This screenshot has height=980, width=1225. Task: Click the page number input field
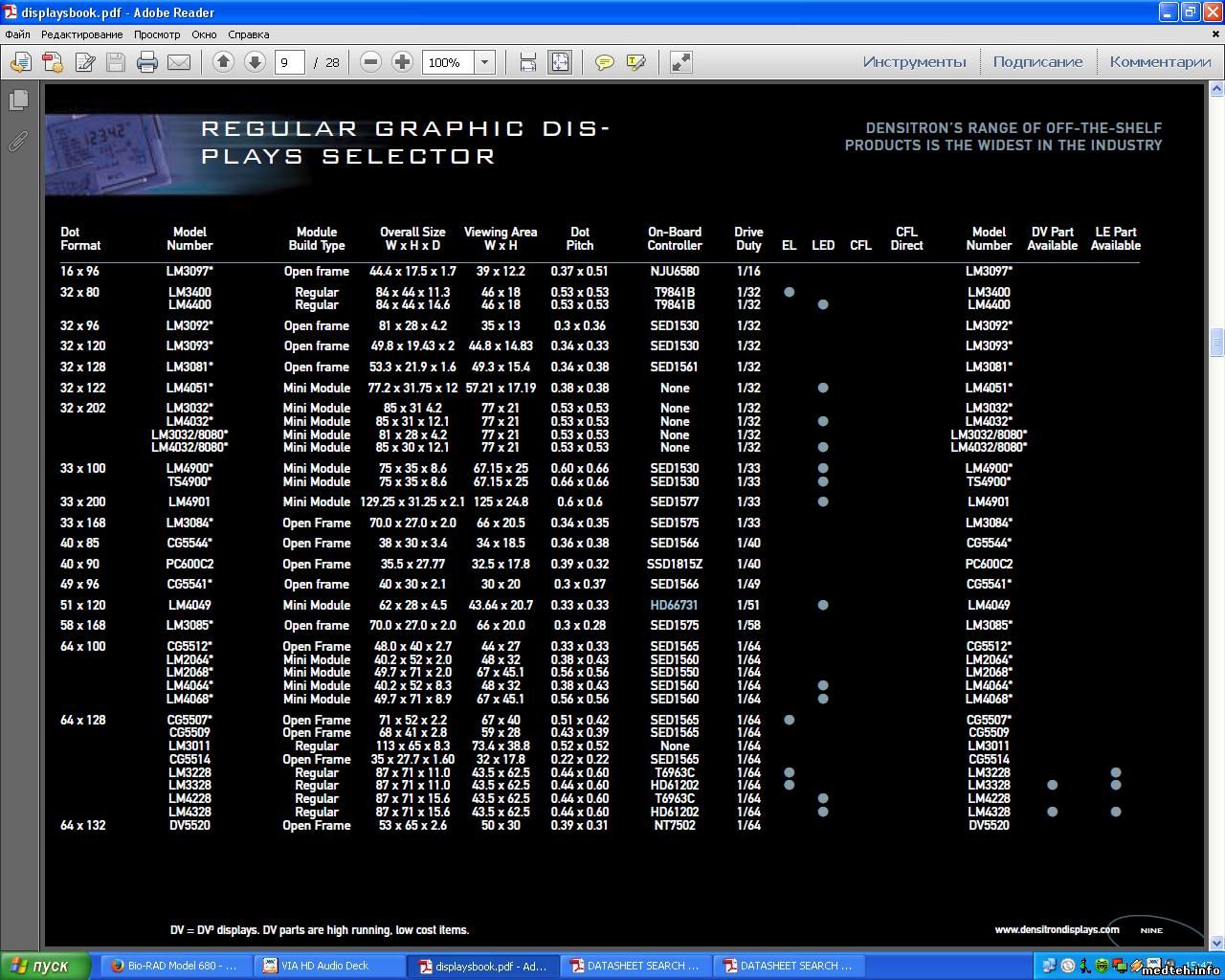289,62
